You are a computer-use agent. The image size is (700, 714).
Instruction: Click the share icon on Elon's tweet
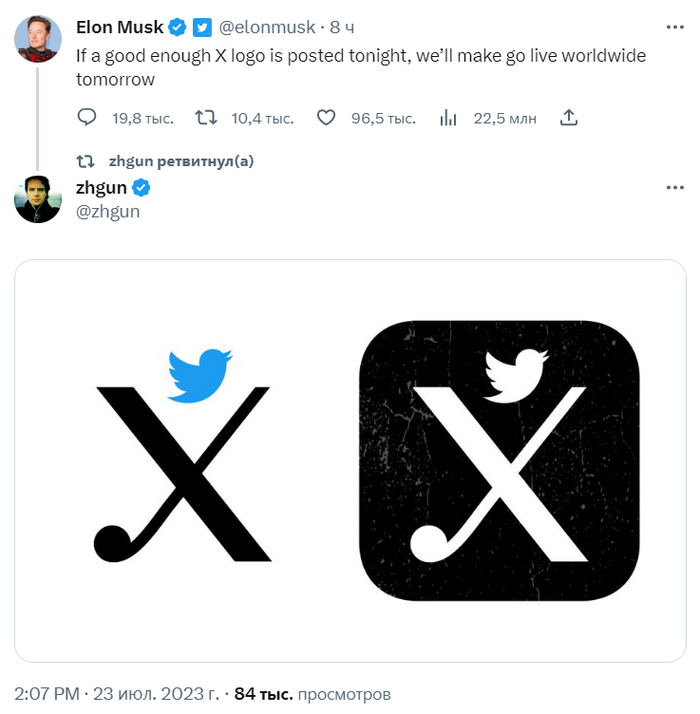pyautogui.click(x=569, y=118)
